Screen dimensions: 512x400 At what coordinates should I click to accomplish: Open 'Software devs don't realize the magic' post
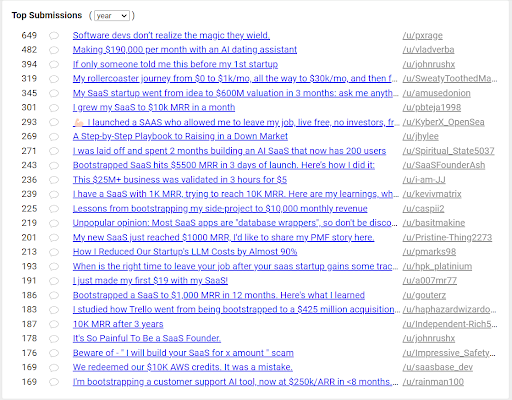coord(171,35)
